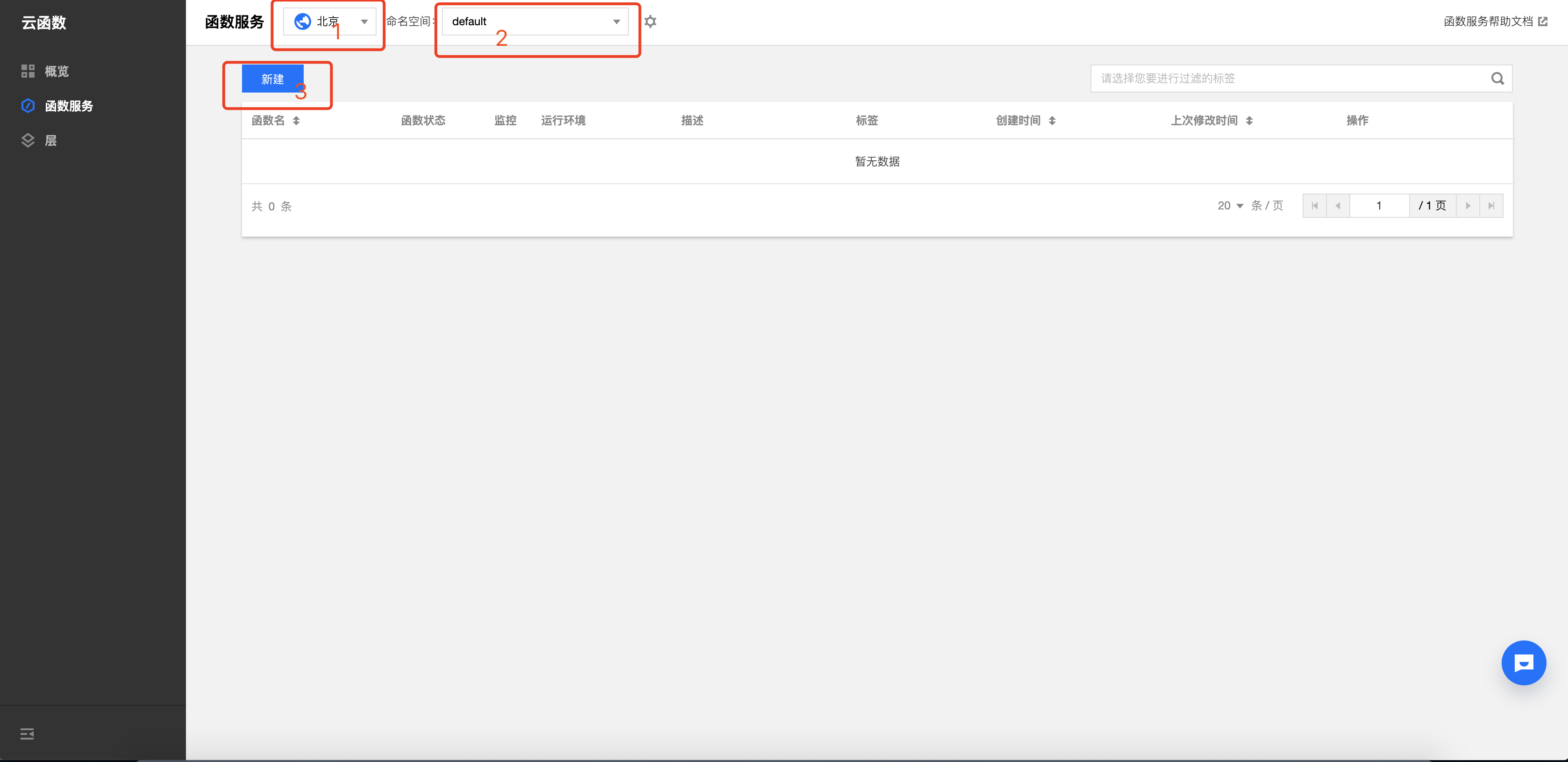Click the region globe icon beside 北京
This screenshot has width=1568, height=762.
pyautogui.click(x=302, y=21)
